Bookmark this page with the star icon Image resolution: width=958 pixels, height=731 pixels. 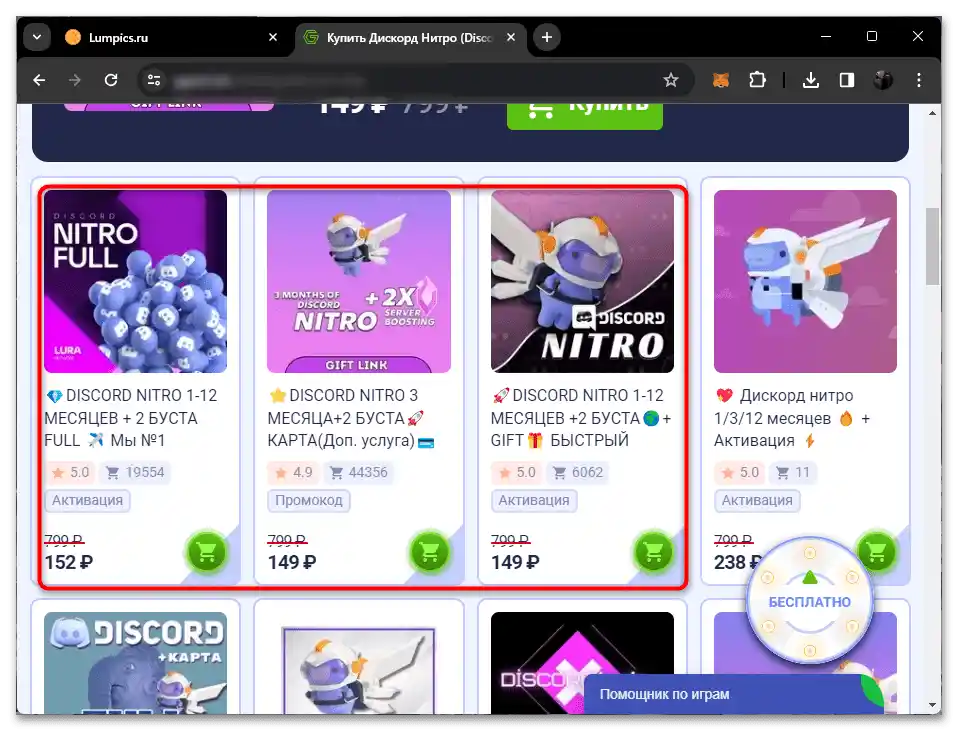pyautogui.click(x=672, y=80)
